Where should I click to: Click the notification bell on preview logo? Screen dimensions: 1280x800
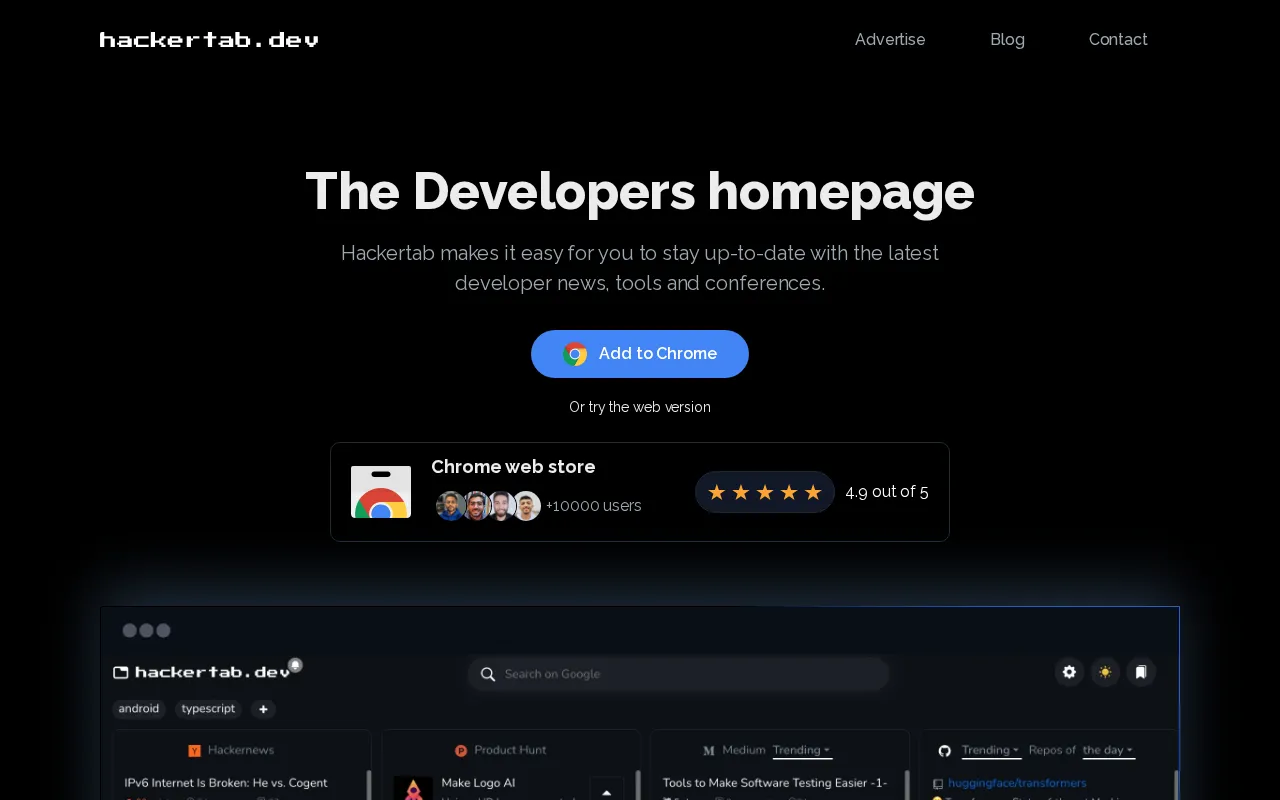[295, 664]
